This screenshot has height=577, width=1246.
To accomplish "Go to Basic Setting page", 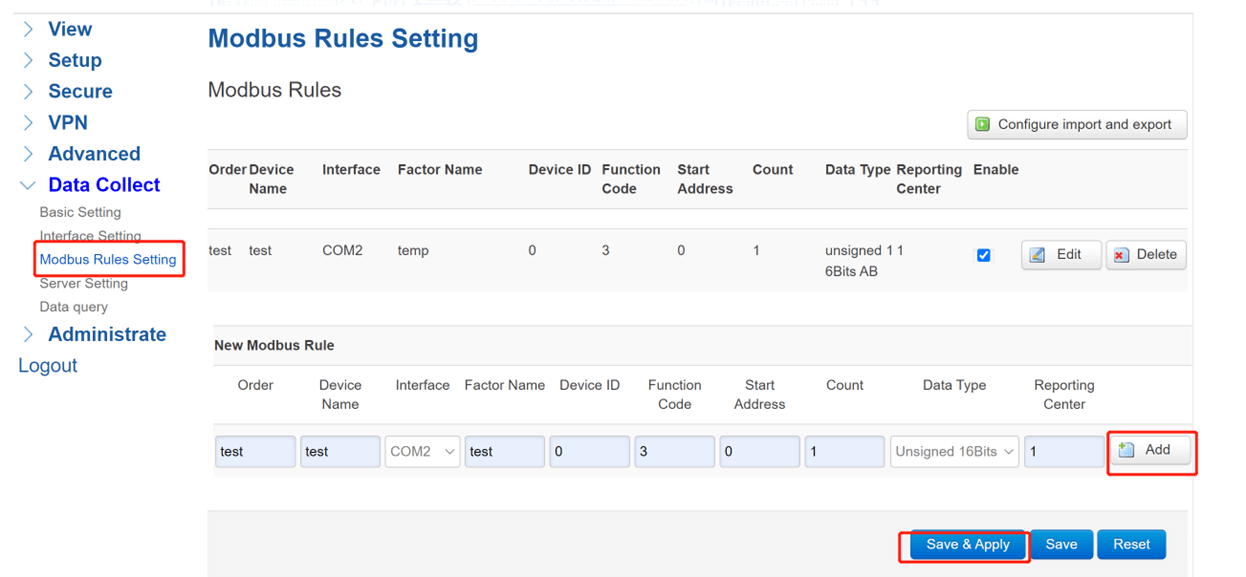I will tap(80, 212).
